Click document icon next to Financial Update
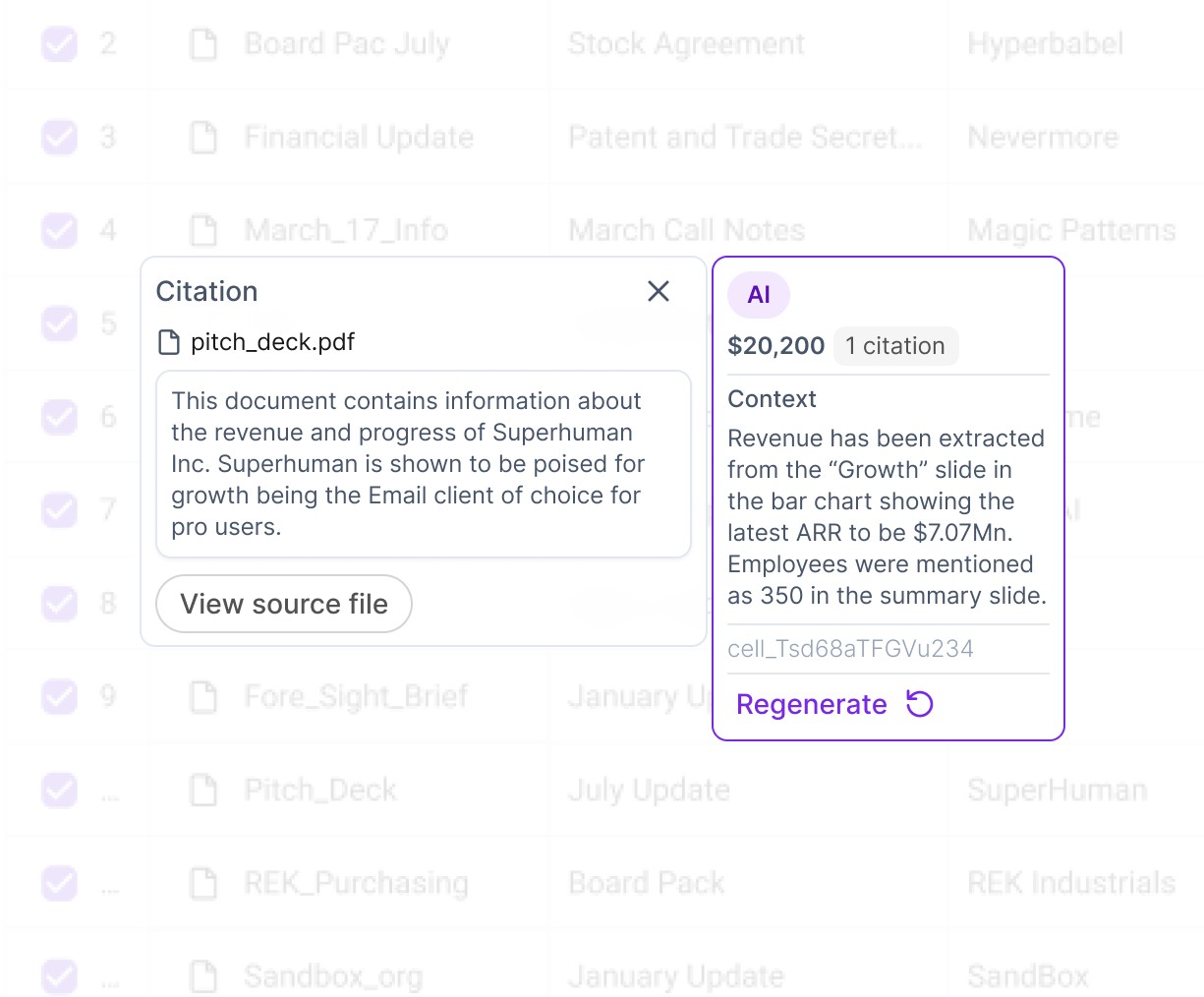The width and height of the screenshot is (1204, 997). (203, 137)
